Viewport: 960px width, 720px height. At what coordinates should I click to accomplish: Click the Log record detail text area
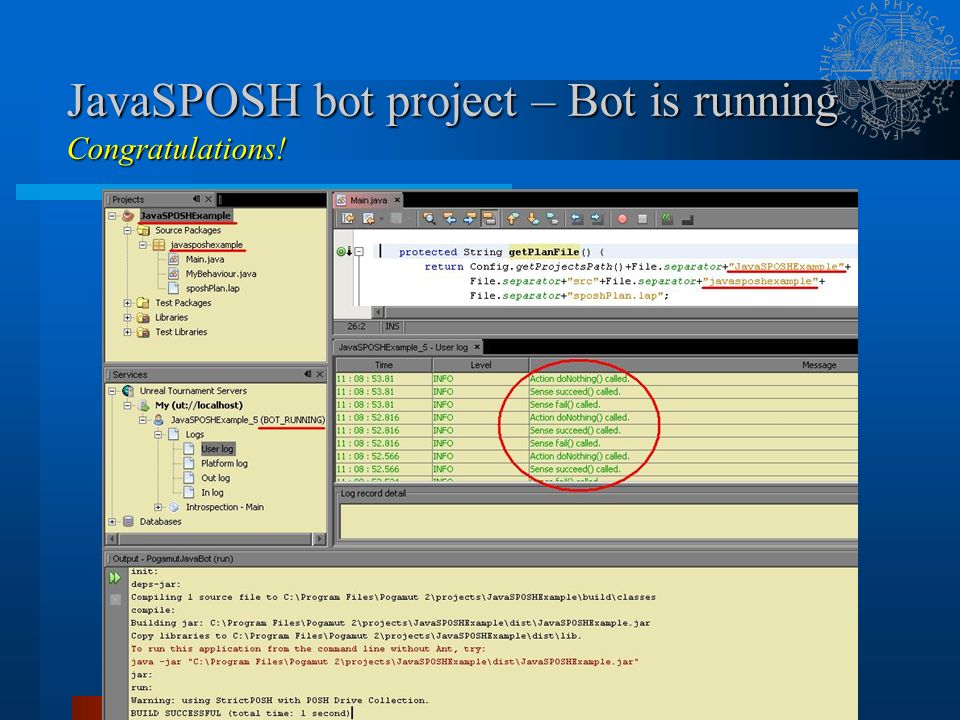[x=598, y=521]
